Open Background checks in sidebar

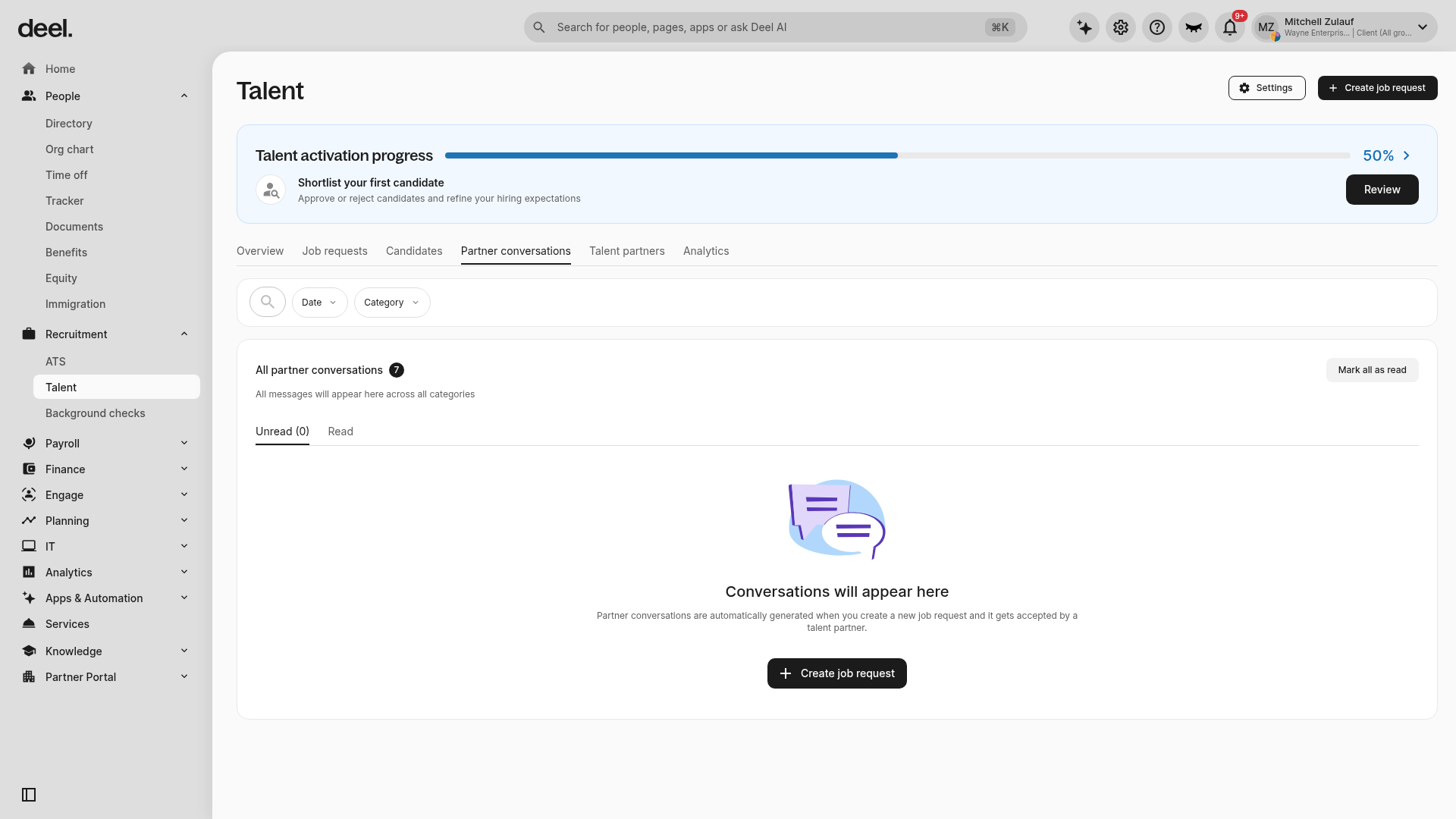point(96,413)
